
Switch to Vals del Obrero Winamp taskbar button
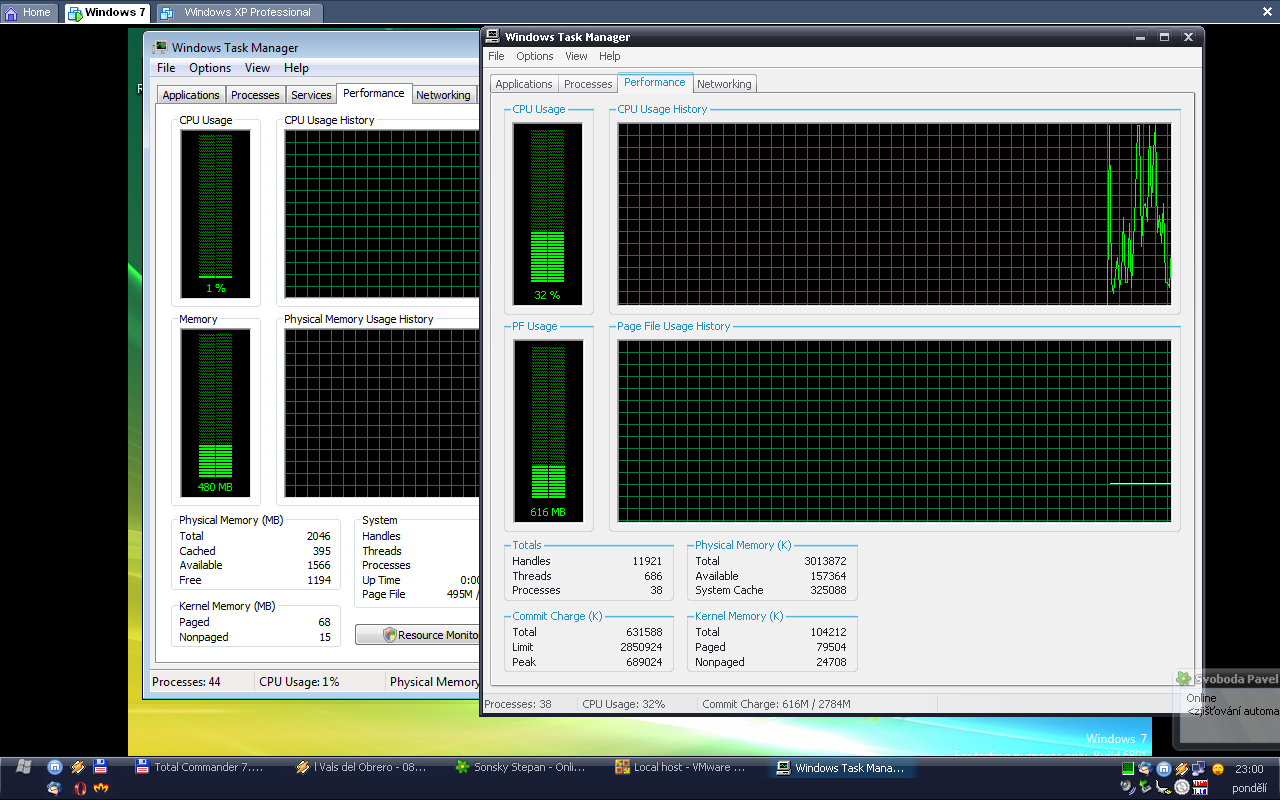361,767
